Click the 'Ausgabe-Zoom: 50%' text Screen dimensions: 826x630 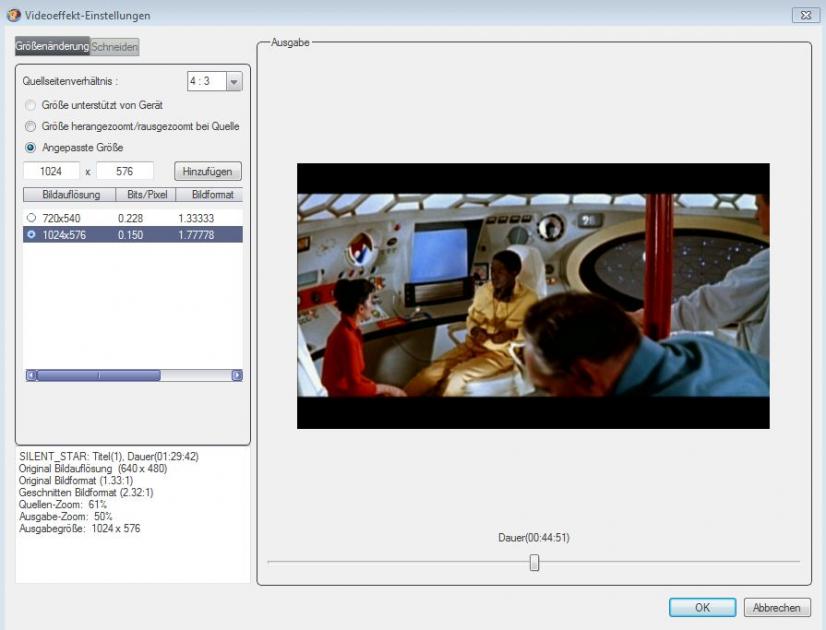coord(65,516)
